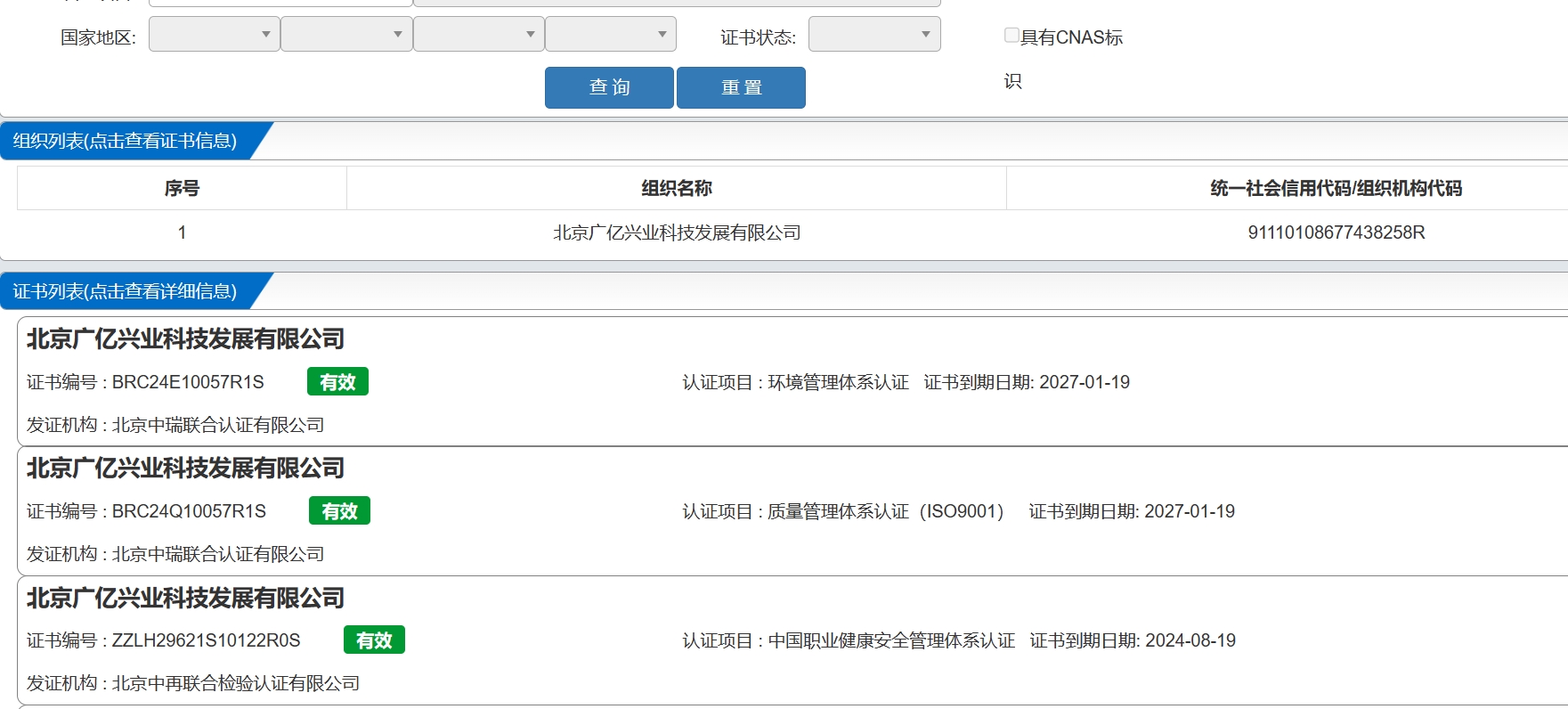Click the 查询 search button
Viewport: 1568px width, 709px height.
tap(609, 87)
